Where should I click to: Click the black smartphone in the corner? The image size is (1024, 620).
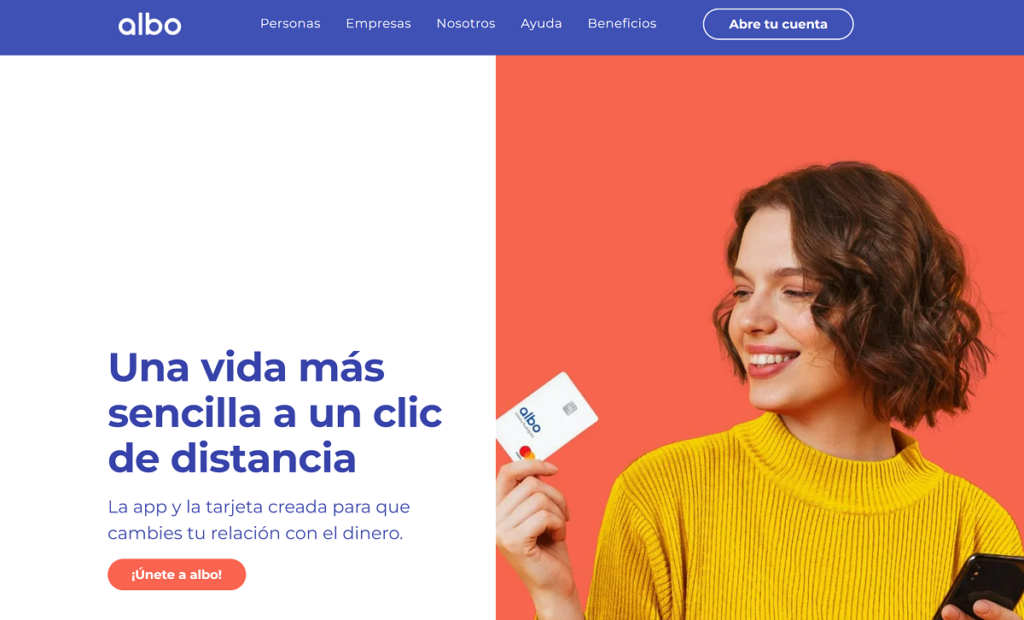[981, 585]
